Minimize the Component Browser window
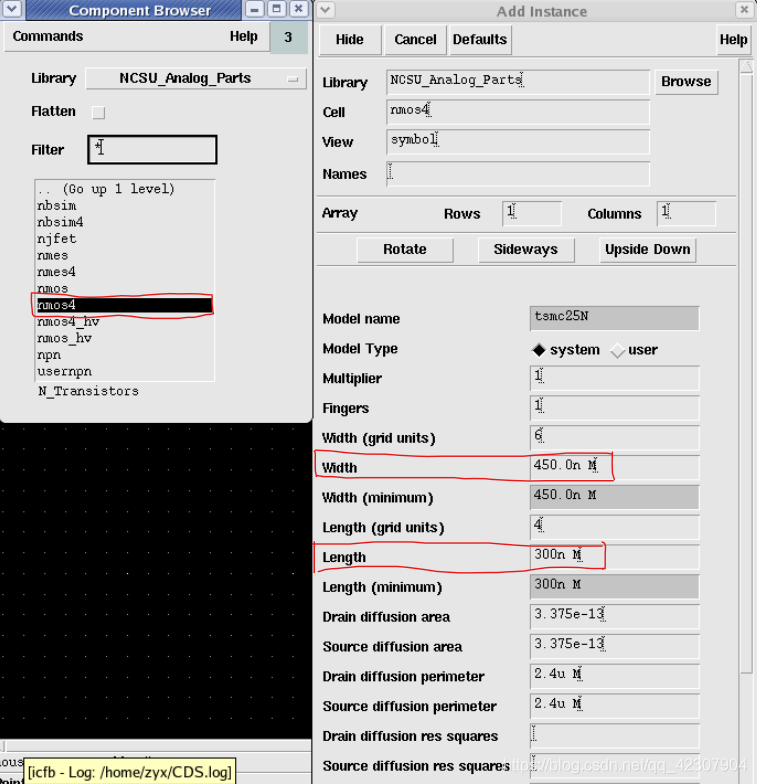This screenshot has height=784, width=757. coord(254,9)
